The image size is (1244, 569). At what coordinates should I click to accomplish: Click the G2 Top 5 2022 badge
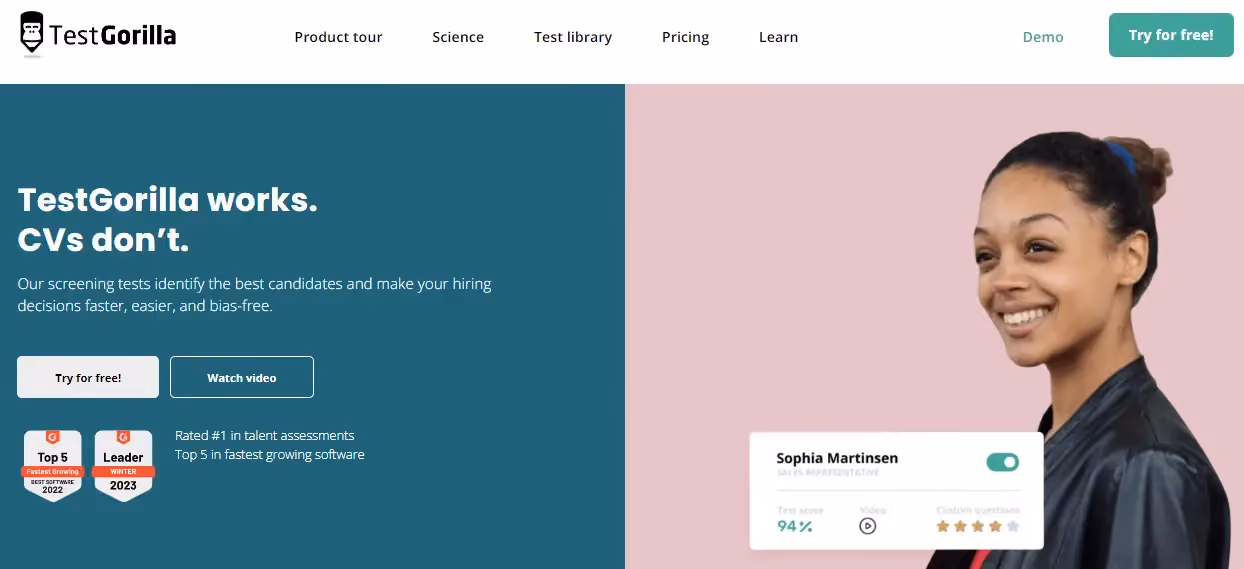tap(53, 465)
